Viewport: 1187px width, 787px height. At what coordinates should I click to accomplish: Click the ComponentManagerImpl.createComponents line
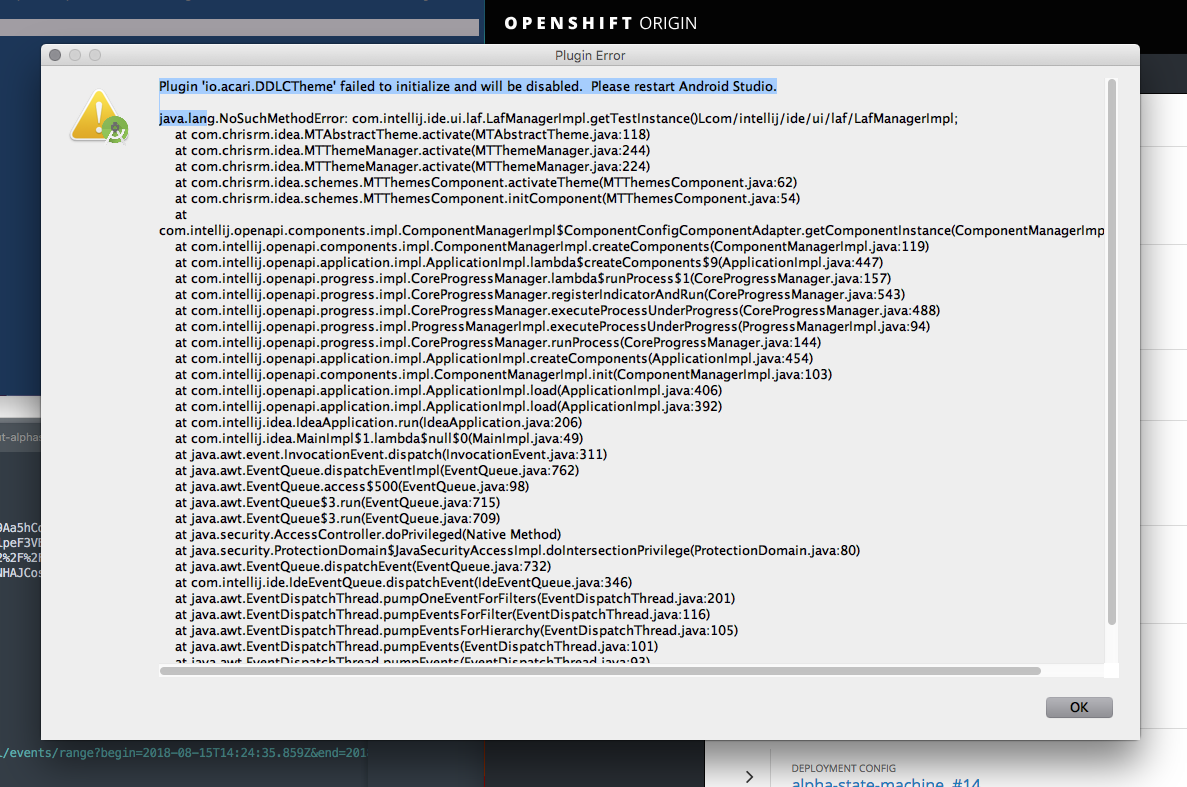tap(552, 246)
